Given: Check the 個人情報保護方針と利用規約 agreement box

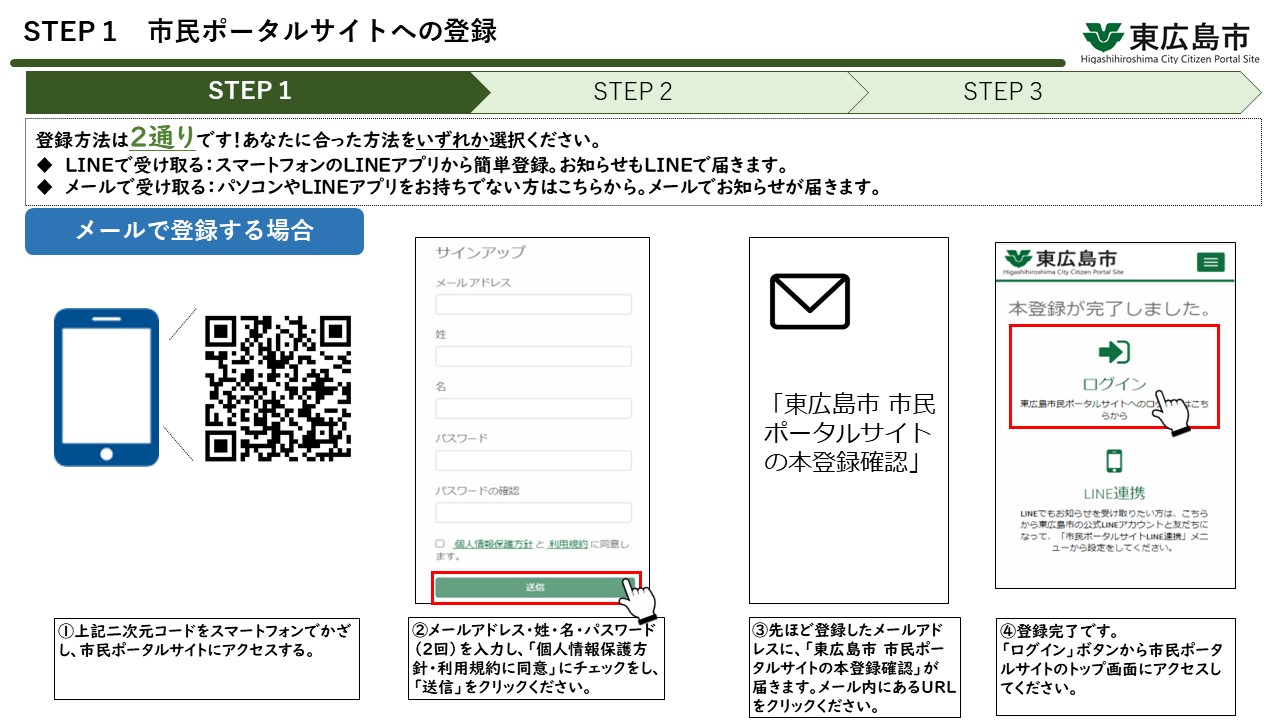Looking at the screenshot, I should (x=440, y=544).
